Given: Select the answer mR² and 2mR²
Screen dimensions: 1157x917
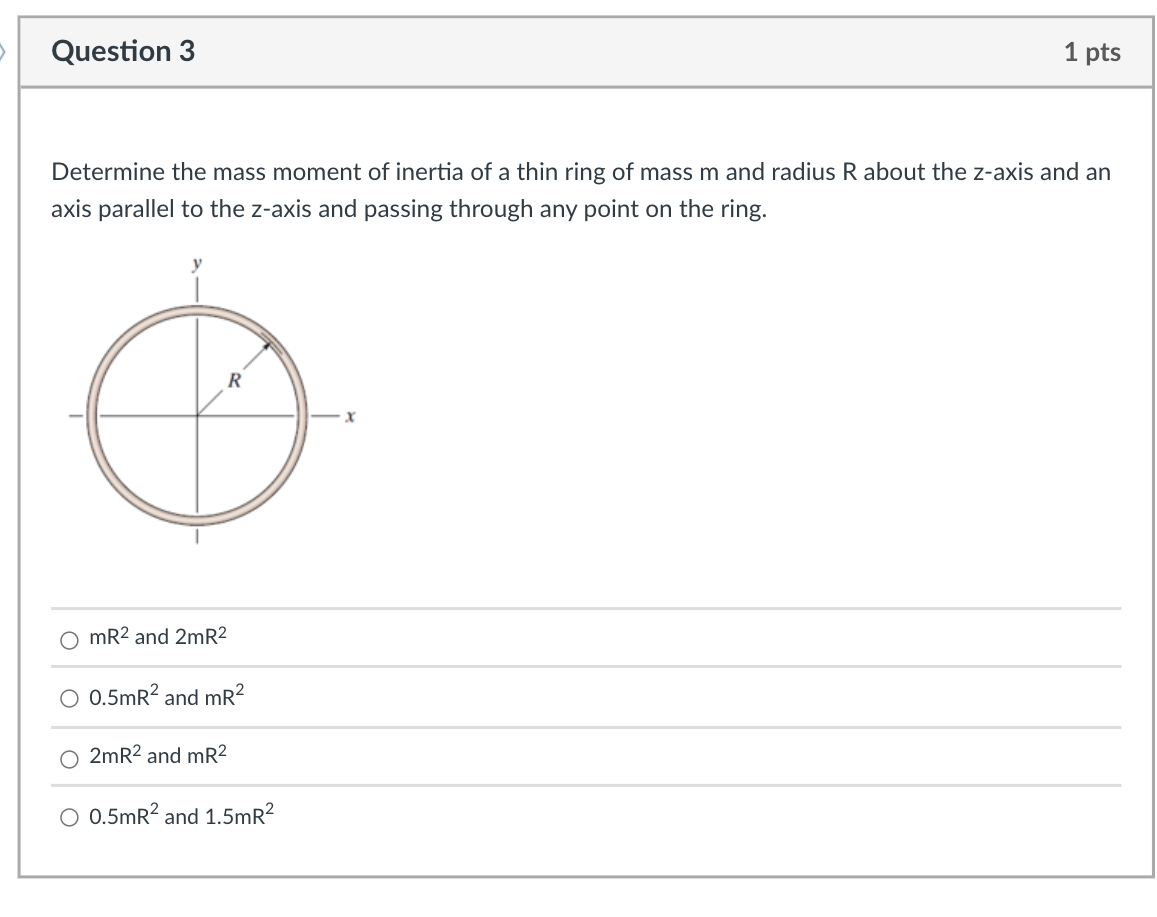Looking at the screenshot, I should (x=69, y=640).
